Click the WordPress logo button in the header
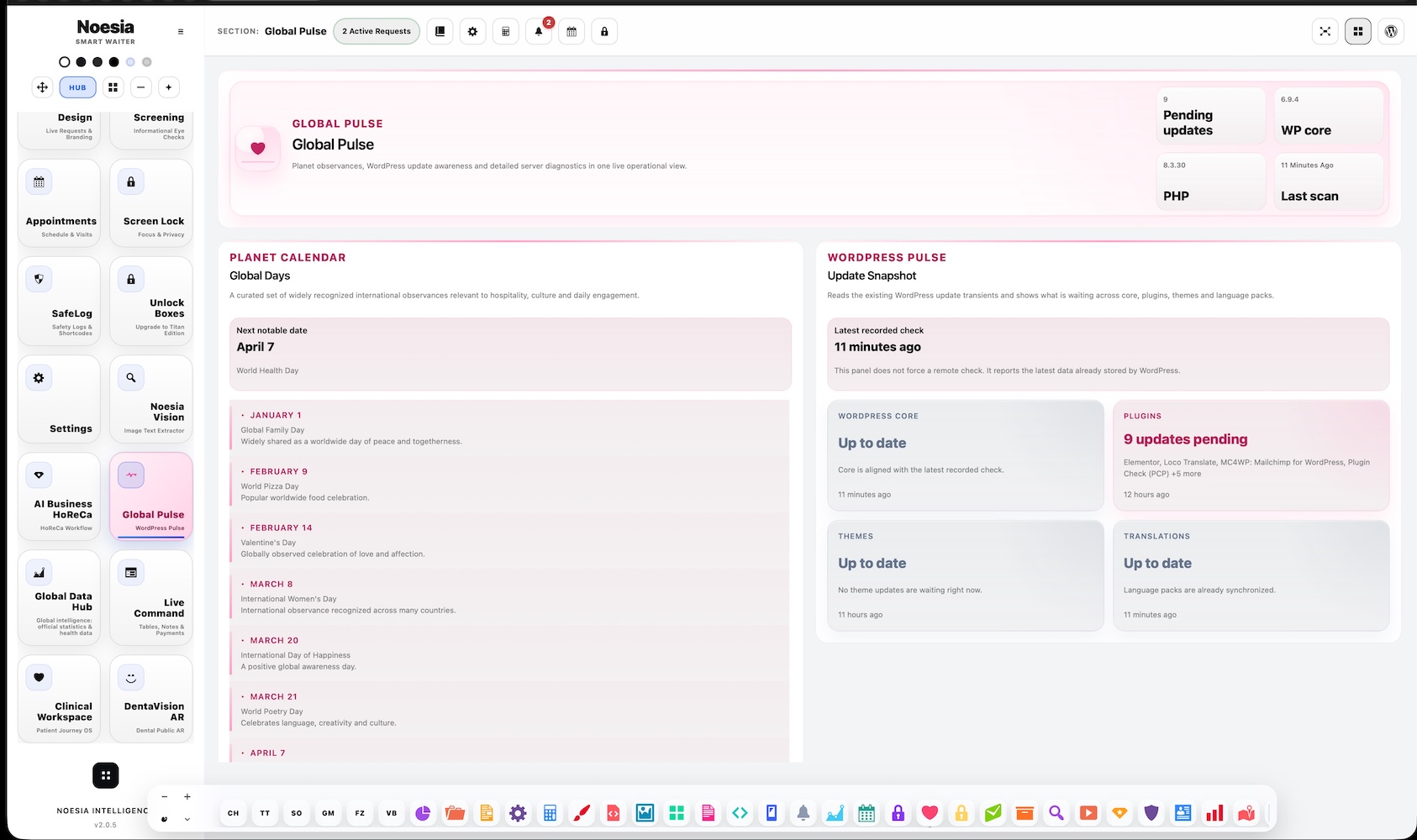 coord(1391,31)
